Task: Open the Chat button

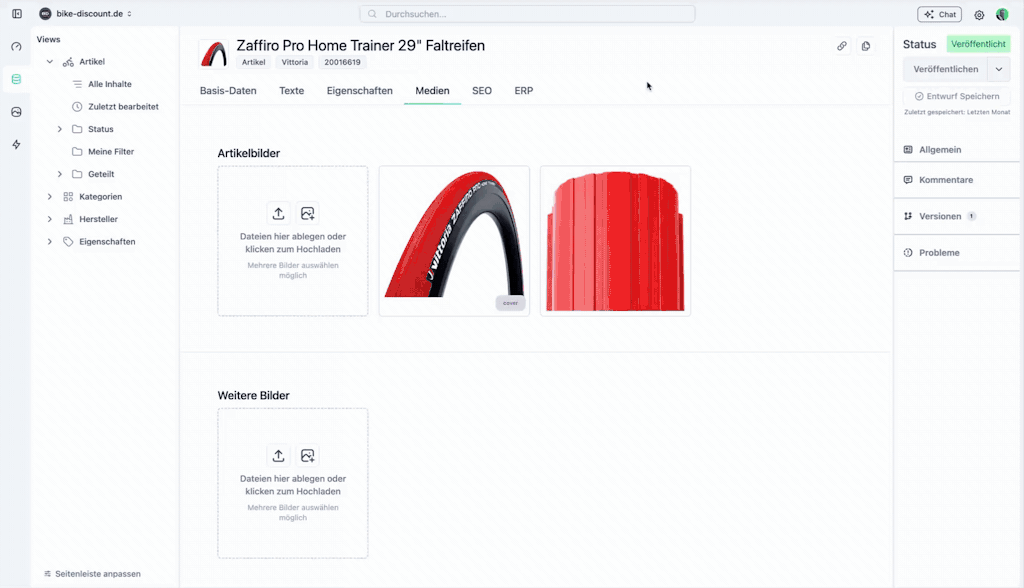Action: 939,15
